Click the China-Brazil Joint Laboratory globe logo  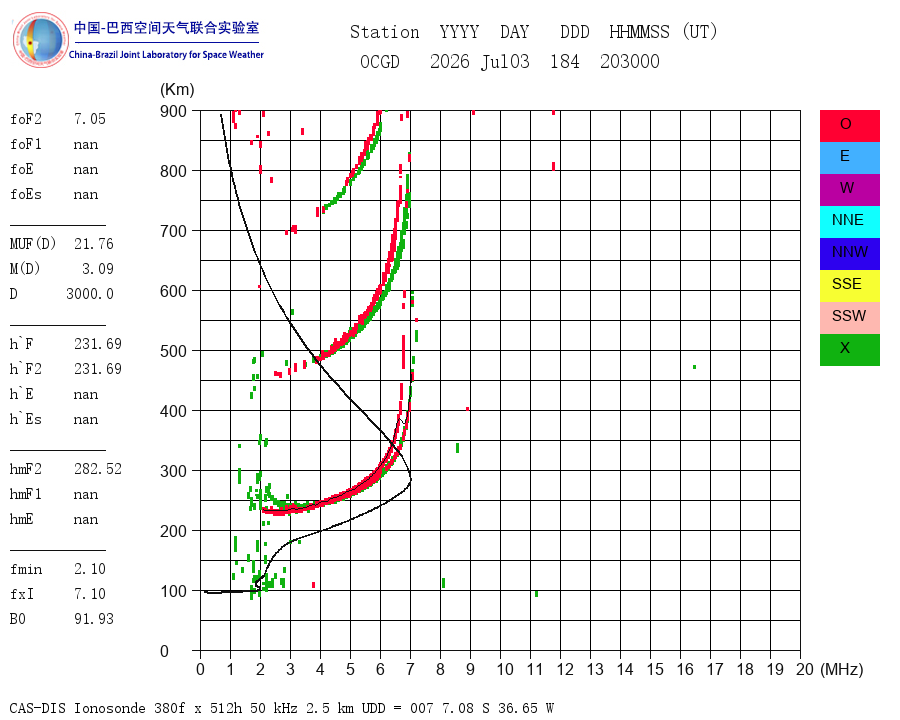[x=40, y=40]
